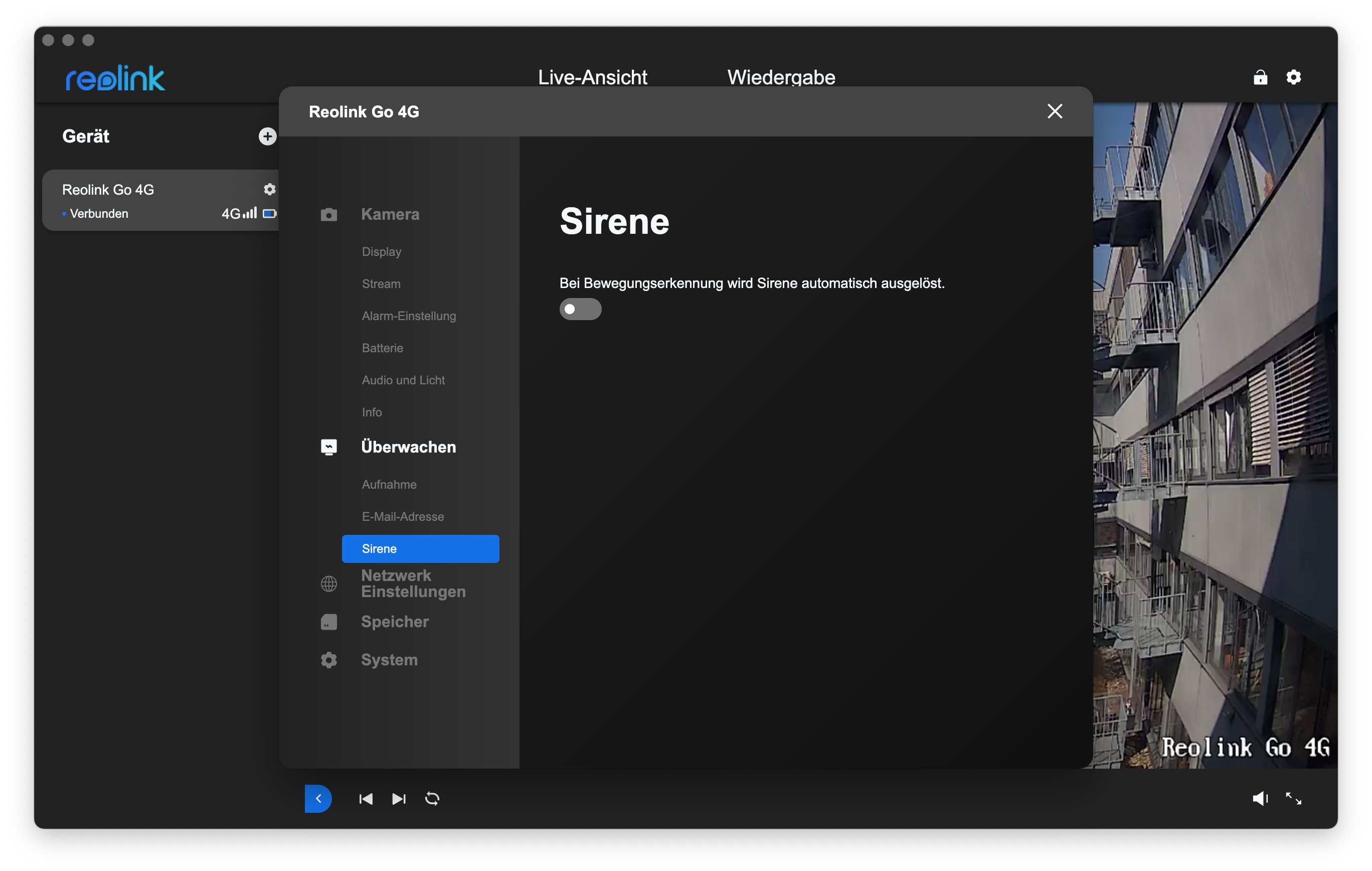Enter fullscreen with expand arrows icon
This screenshot has width=1372, height=871.
1293,799
